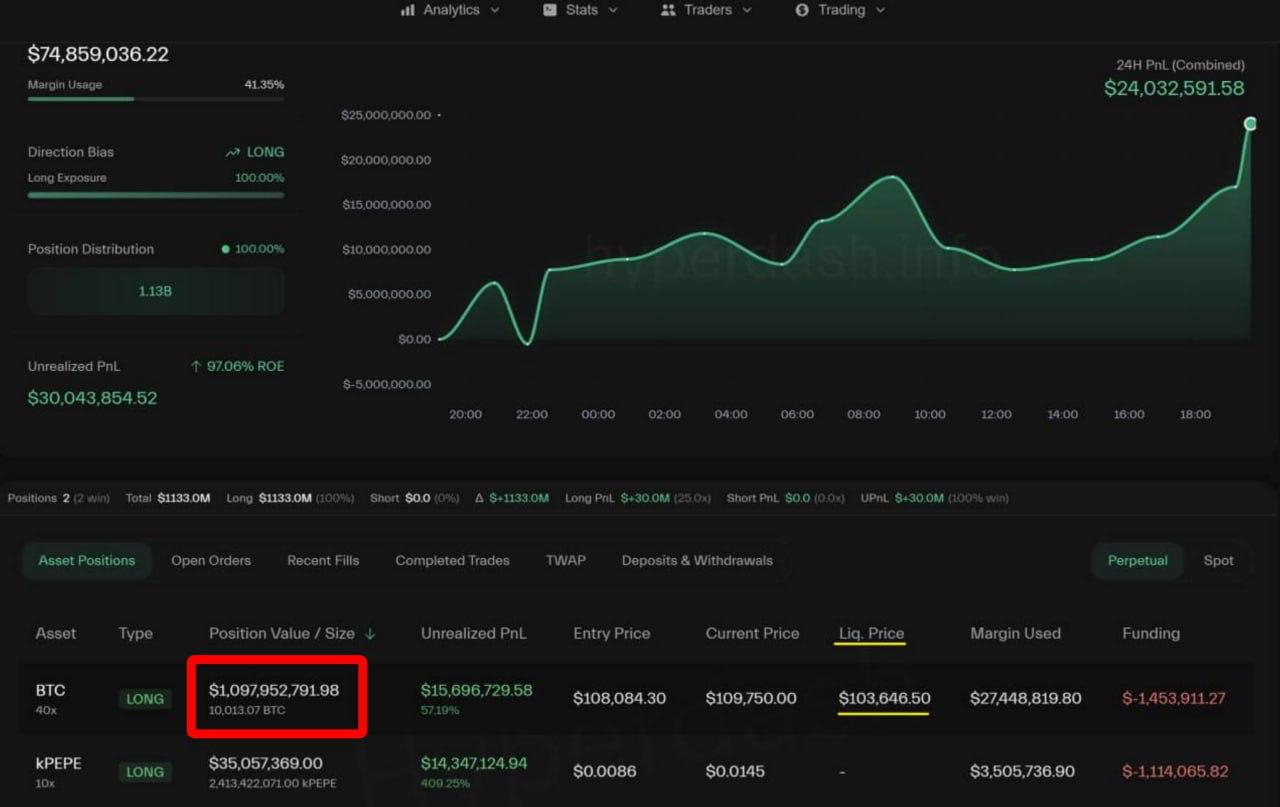Click the BTC row LONG badge

(x=145, y=699)
